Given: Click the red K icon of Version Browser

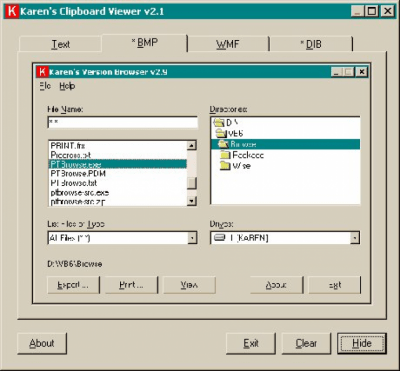Looking at the screenshot, I should [42, 72].
